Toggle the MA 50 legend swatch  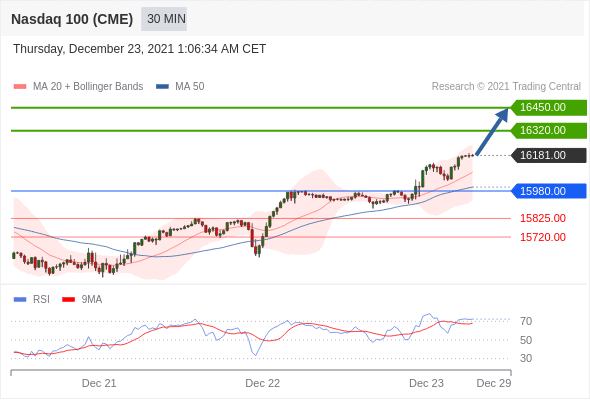[x=162, y=87]
